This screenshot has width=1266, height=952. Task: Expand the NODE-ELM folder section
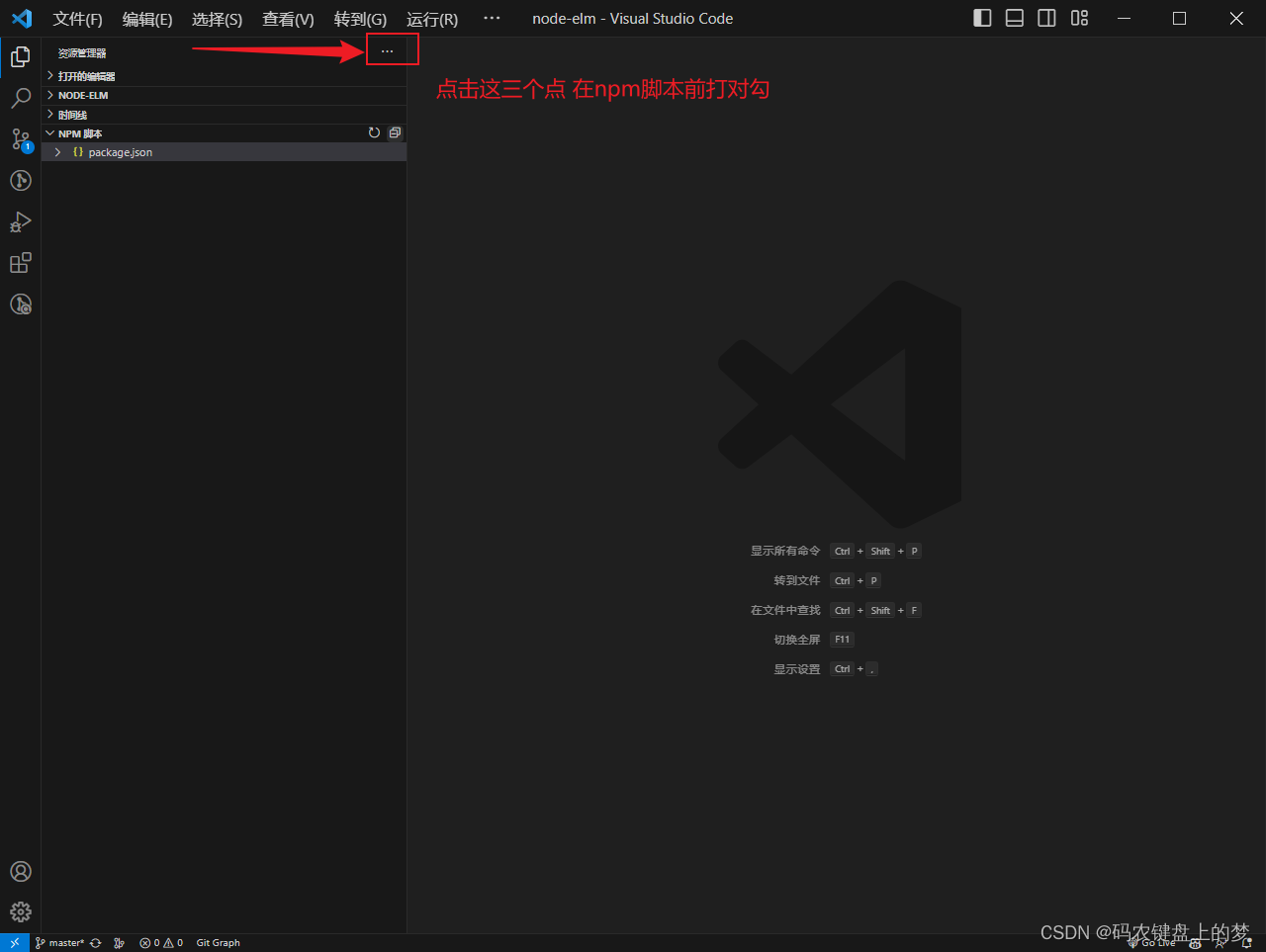224,95
